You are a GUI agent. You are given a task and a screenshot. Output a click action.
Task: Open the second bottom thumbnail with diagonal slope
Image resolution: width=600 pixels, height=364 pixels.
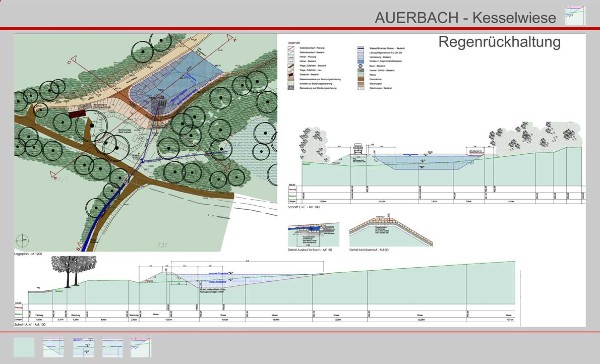point(53,347)
